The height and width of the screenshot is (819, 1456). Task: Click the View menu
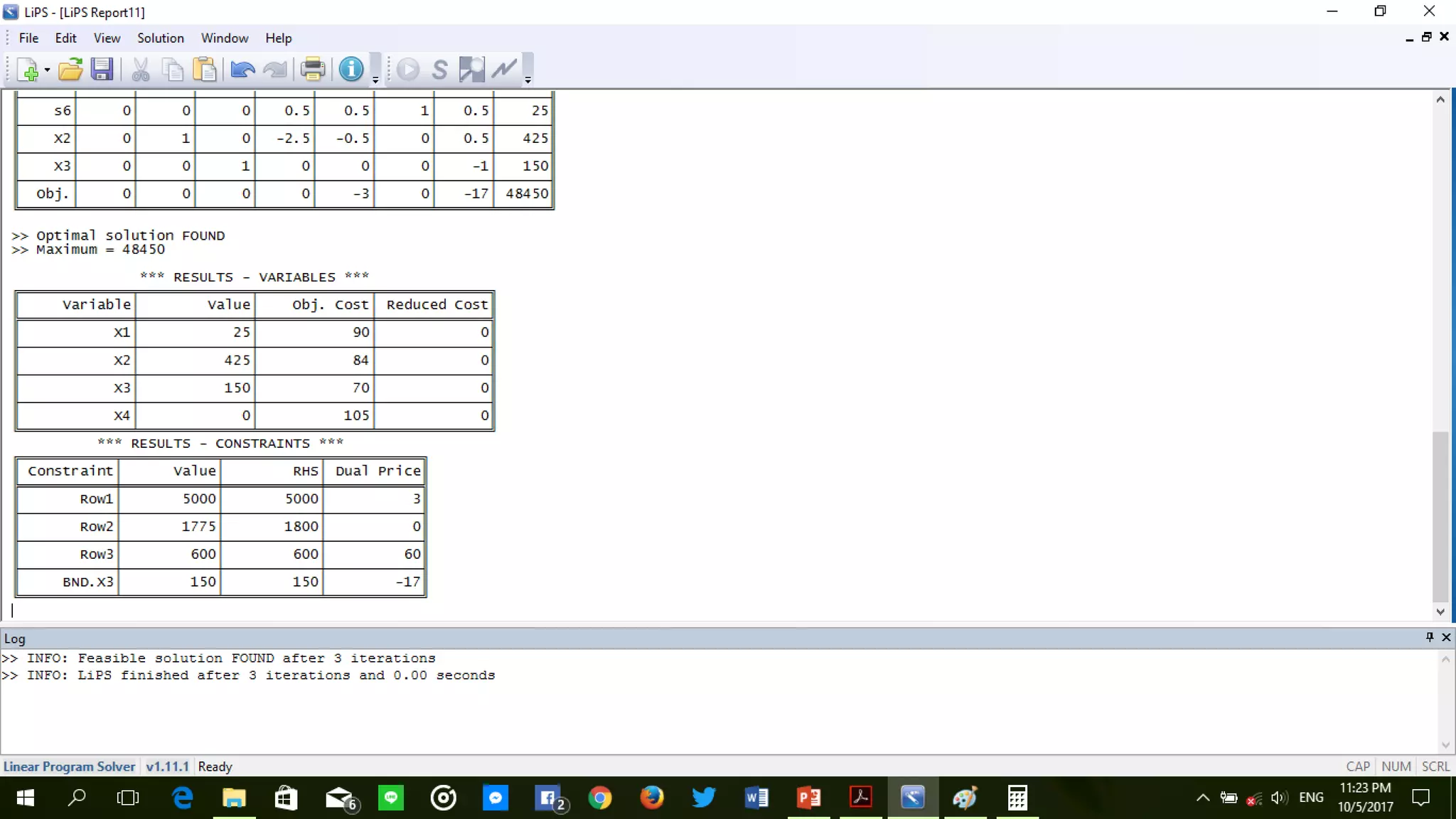coord(107,38)
